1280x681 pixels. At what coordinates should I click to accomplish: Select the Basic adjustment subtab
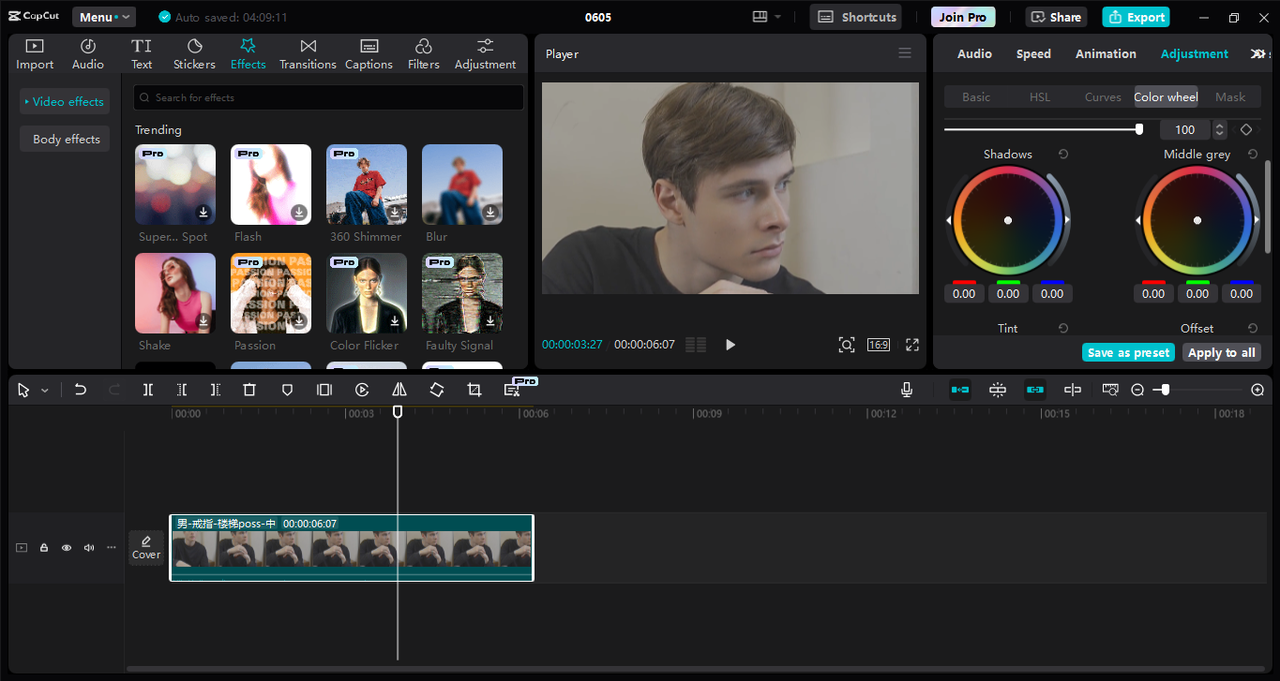click(x=976, y=97)
